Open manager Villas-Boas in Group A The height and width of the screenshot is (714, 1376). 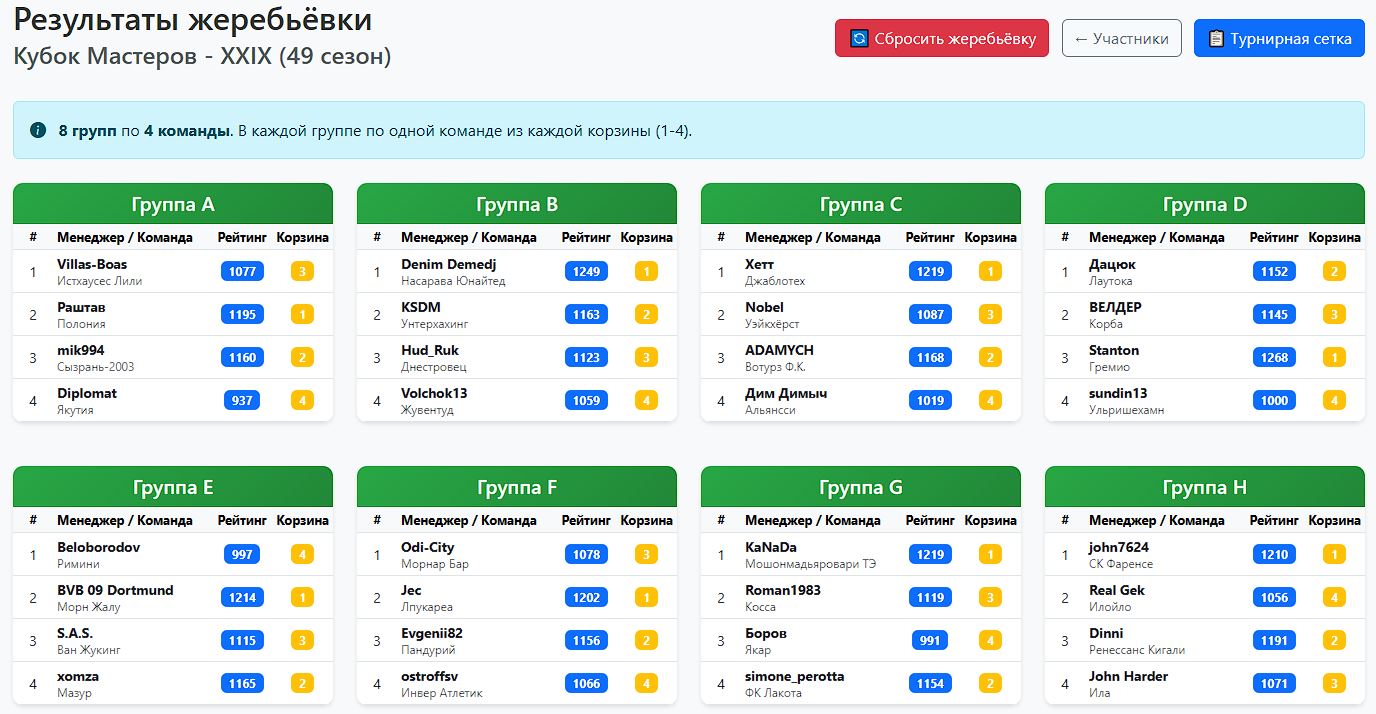tap(92, 264)
